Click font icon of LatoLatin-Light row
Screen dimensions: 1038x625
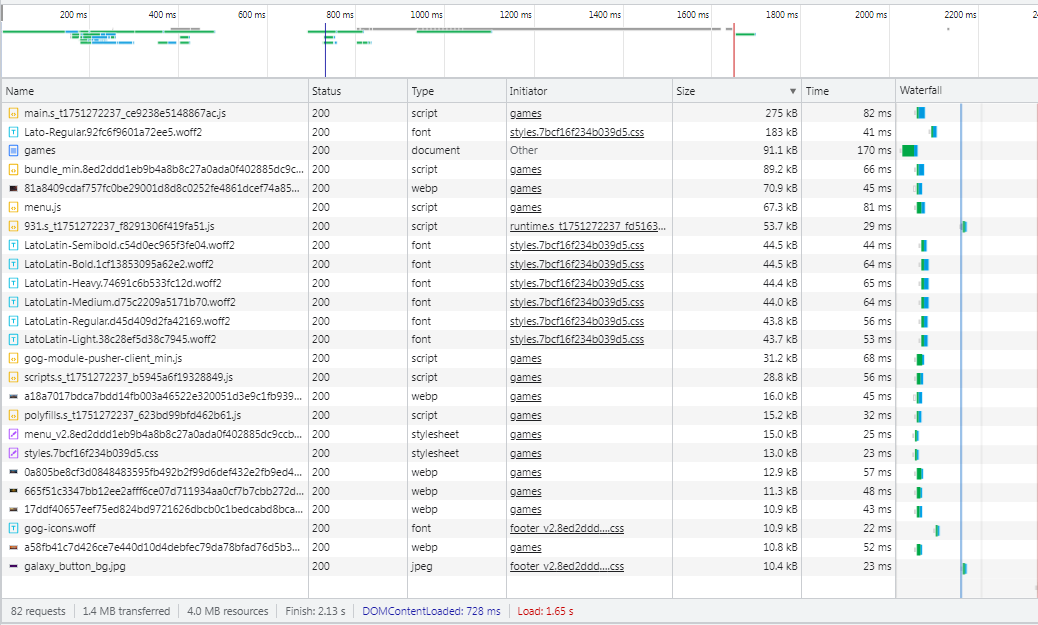[x=13, y=339]
